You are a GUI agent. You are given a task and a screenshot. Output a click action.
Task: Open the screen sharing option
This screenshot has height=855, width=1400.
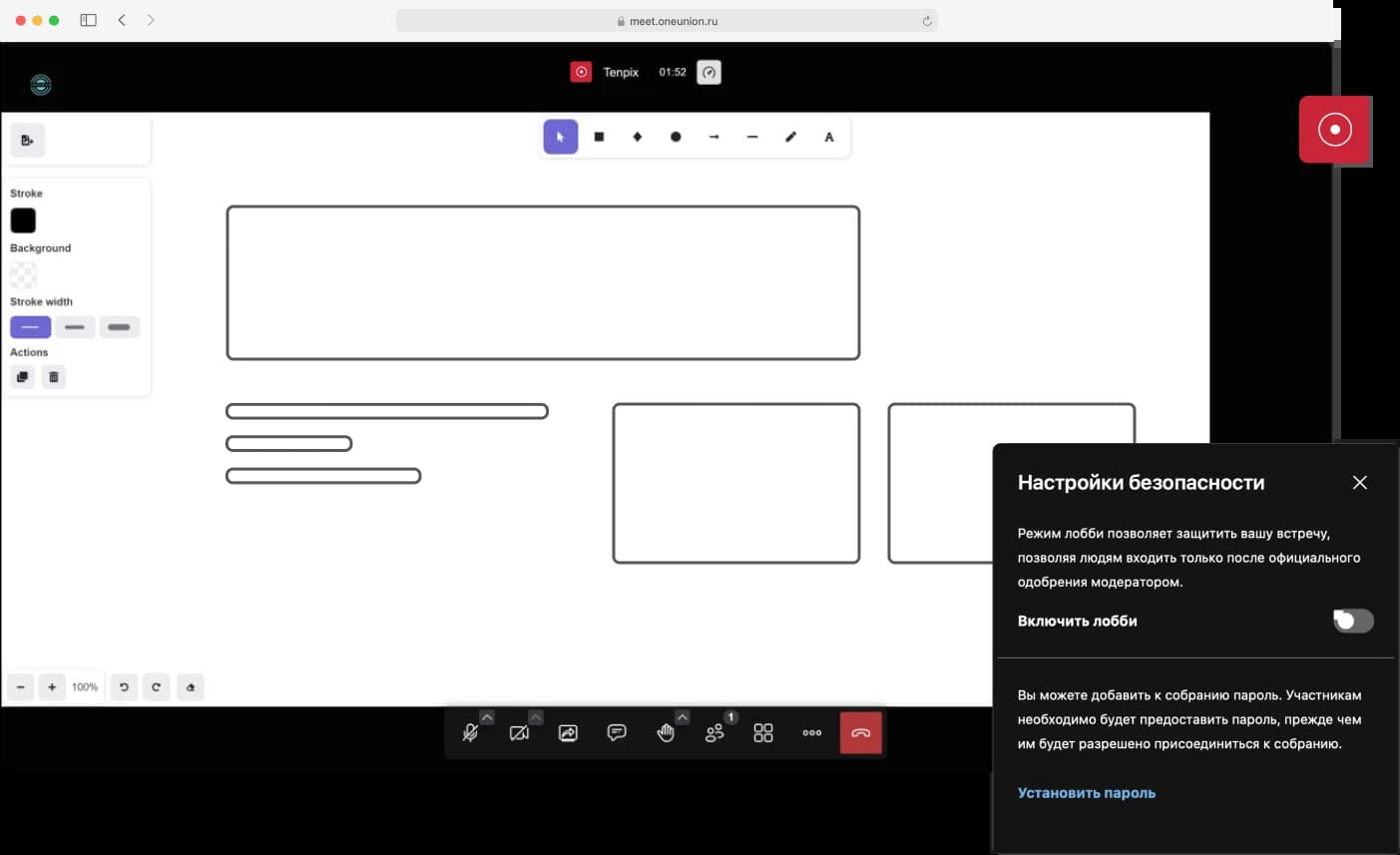(x=568, y=733)
